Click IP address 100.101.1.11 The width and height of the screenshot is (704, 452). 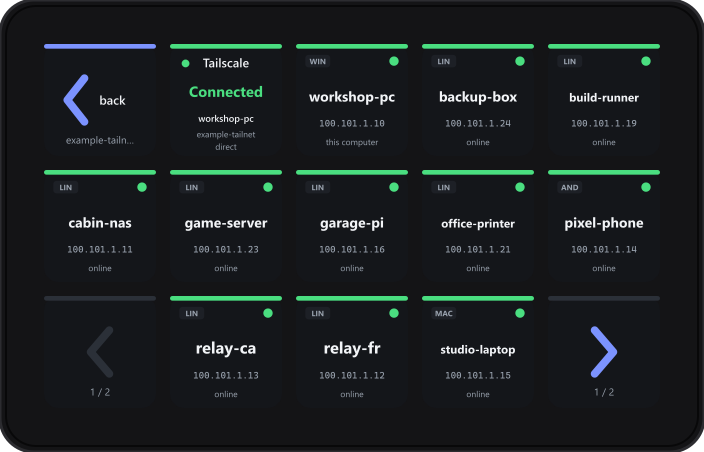point(100,250)
